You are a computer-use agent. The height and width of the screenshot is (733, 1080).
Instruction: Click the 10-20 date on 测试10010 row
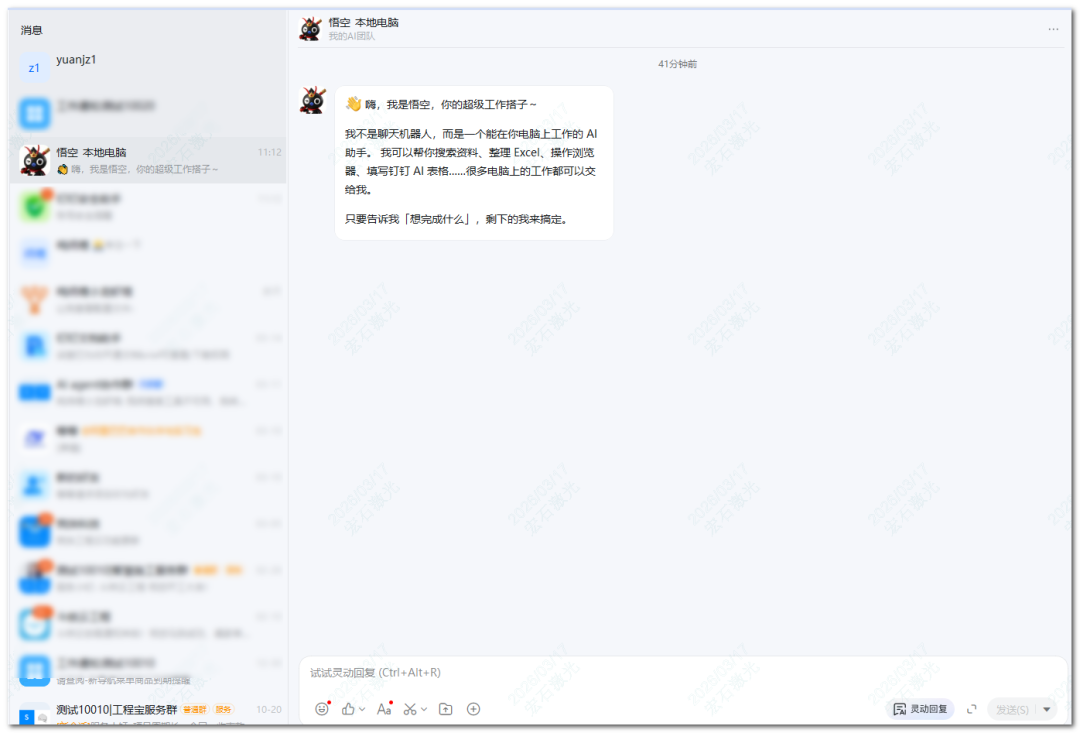269,710
